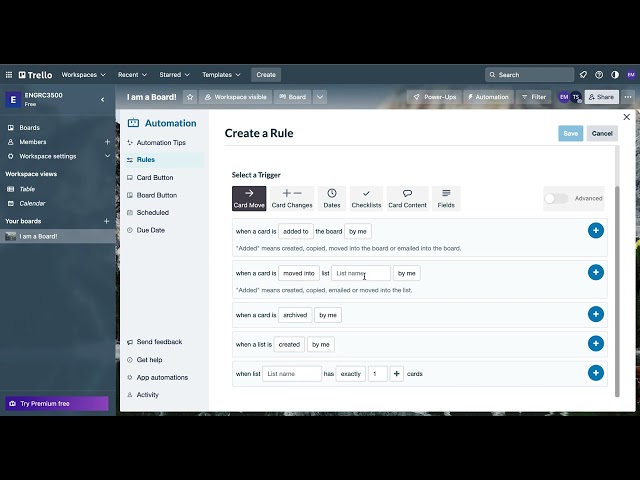
Task: Open the help question mark icon
Action: pyautogui.click(x=599, y=75)
